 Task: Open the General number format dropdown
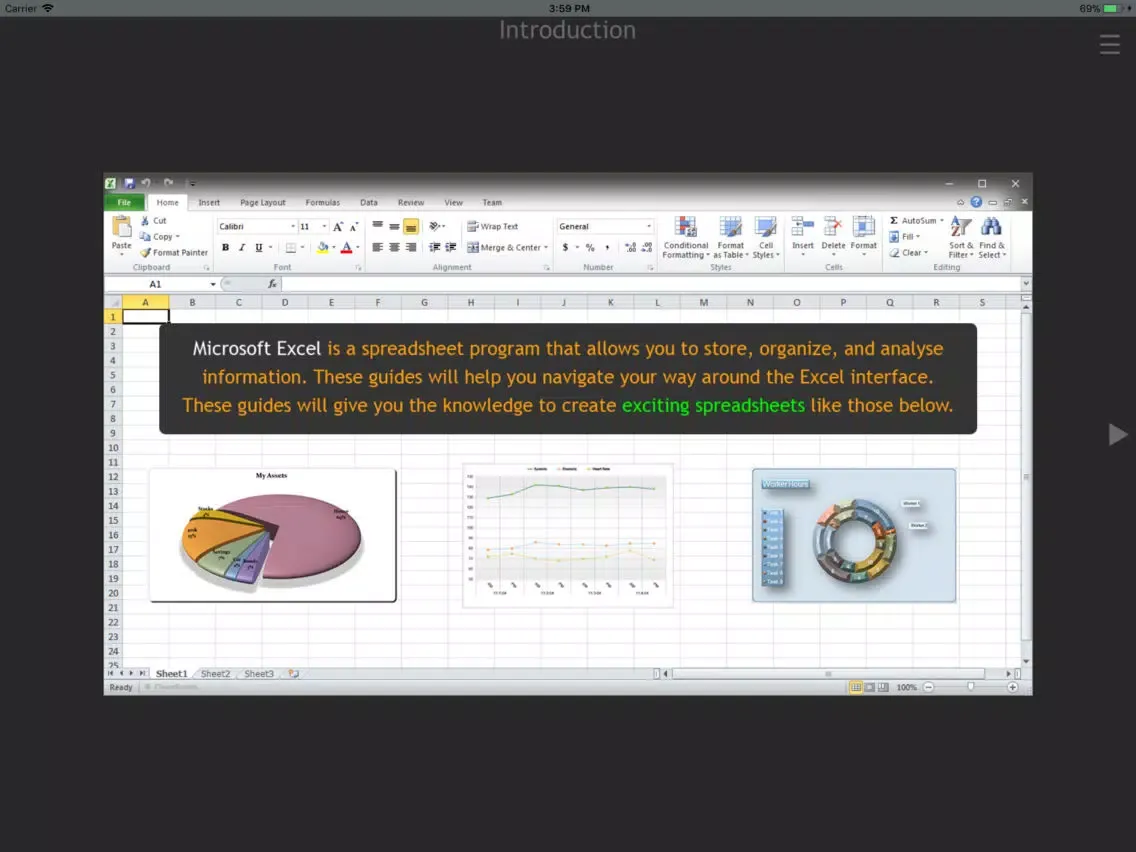(x=648, y=227)
